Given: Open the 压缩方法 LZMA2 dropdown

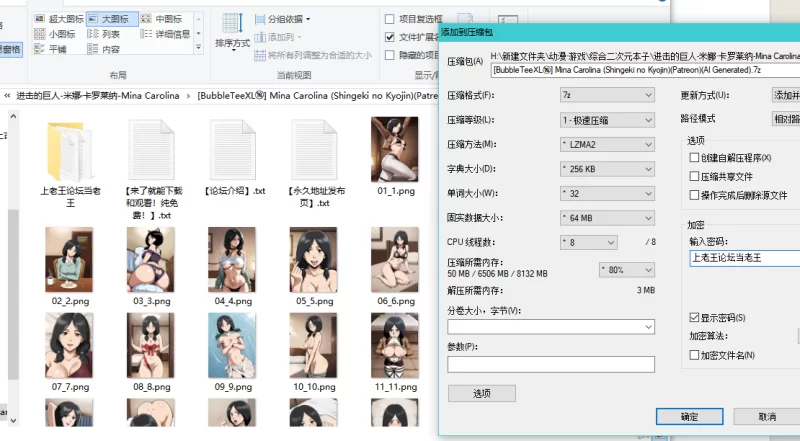Looking at the screenshot, I should (607, 144).
